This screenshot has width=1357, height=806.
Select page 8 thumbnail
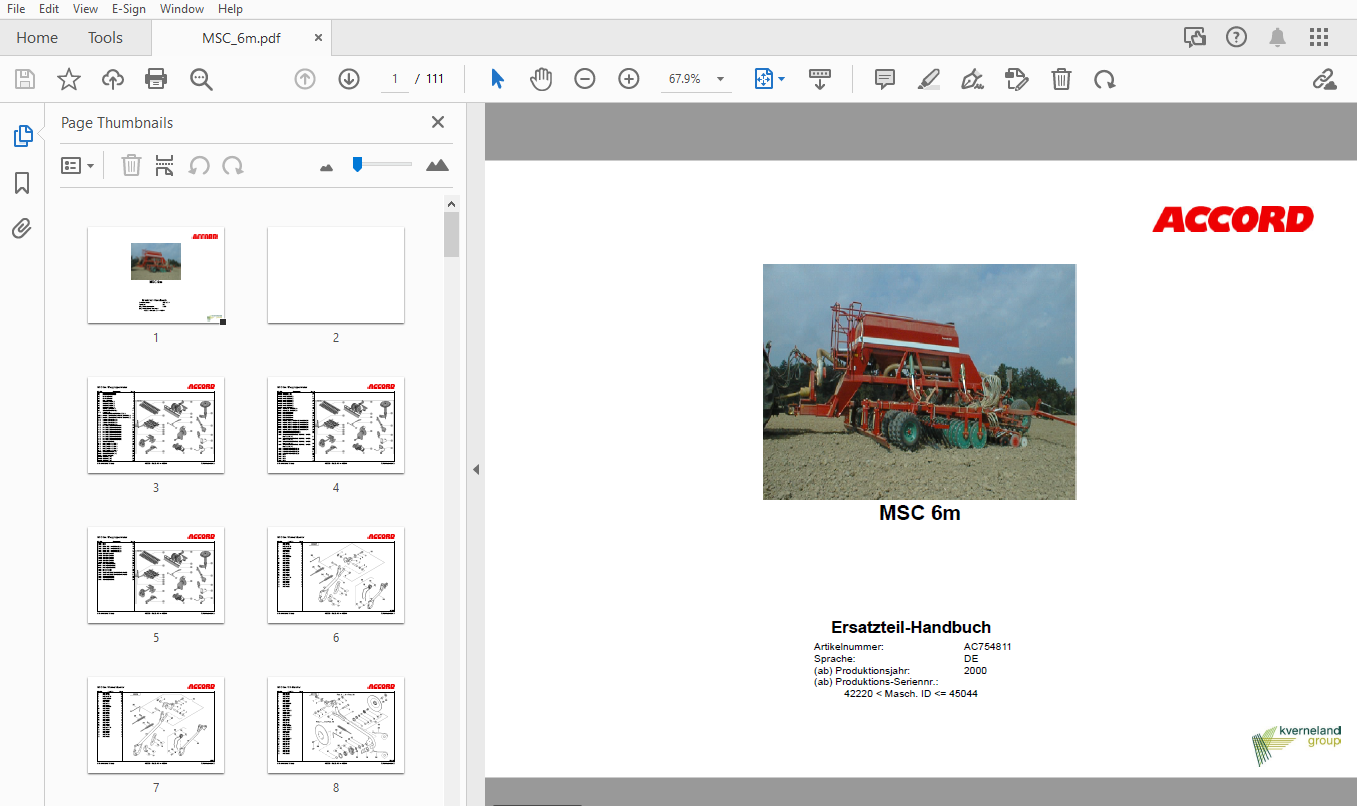(336, 725)
